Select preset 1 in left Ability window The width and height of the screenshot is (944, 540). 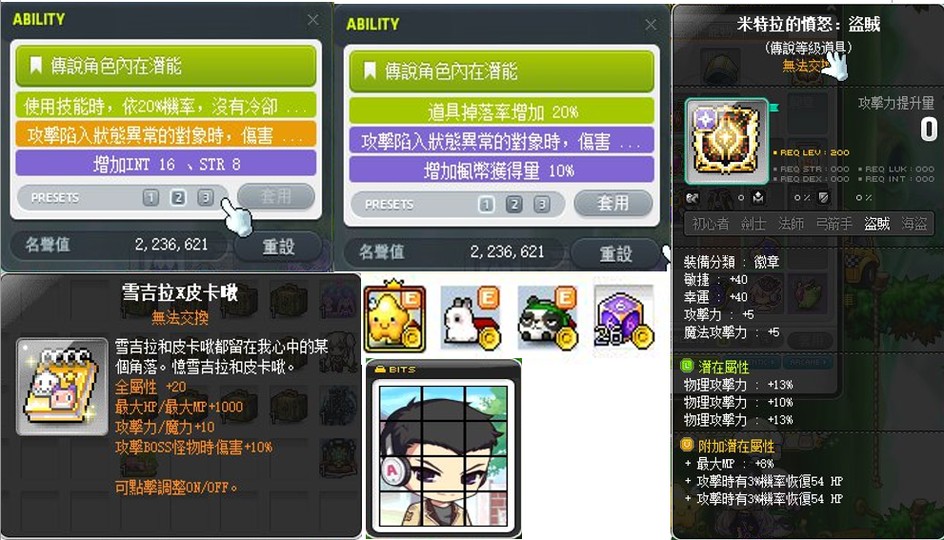coord(151,197)
